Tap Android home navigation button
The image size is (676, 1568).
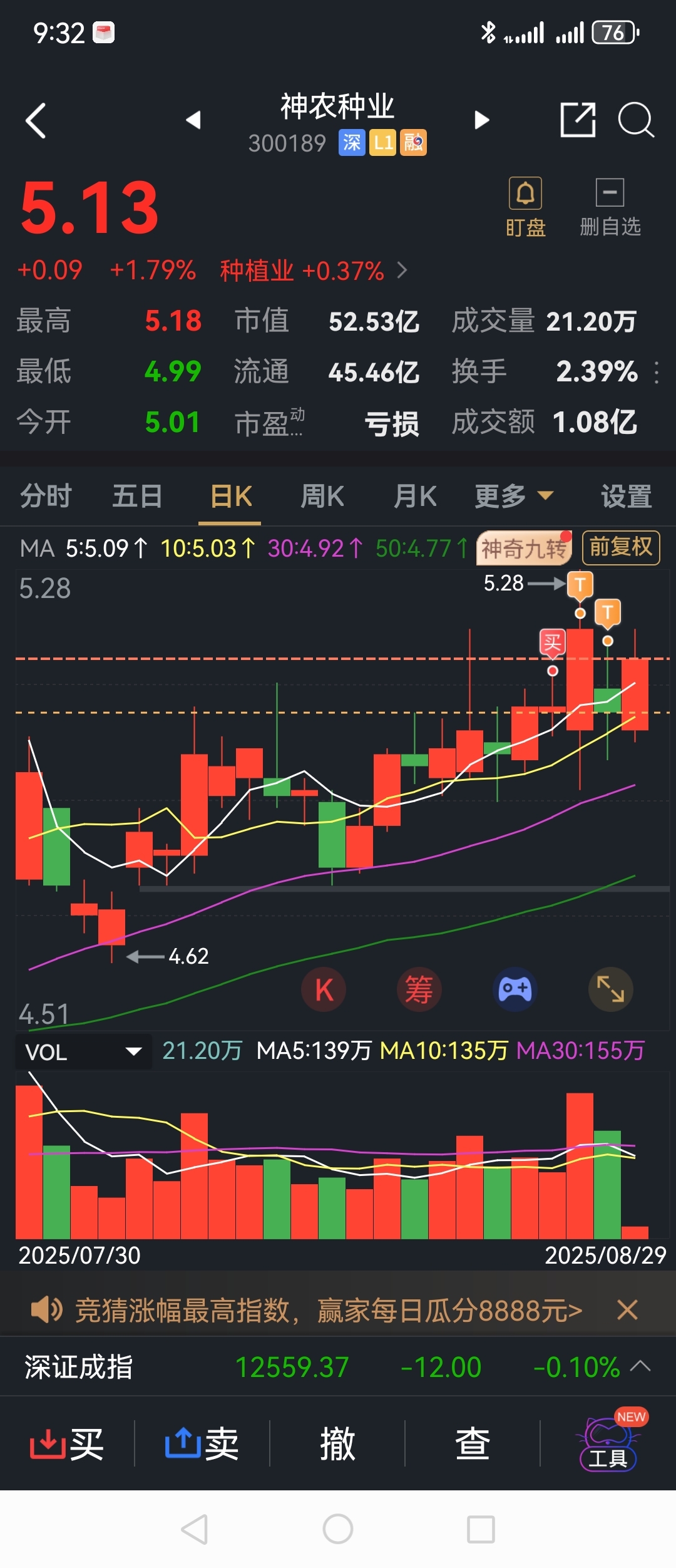pyautogui.click(x=338, y=1530)
